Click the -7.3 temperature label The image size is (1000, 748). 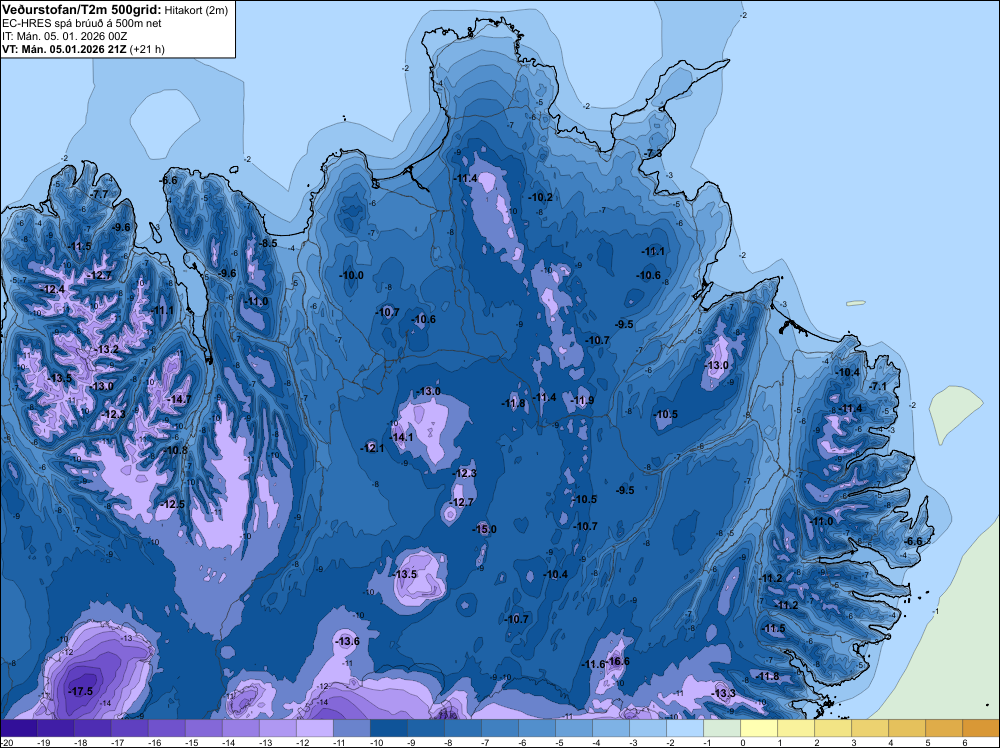pos(652,154)
